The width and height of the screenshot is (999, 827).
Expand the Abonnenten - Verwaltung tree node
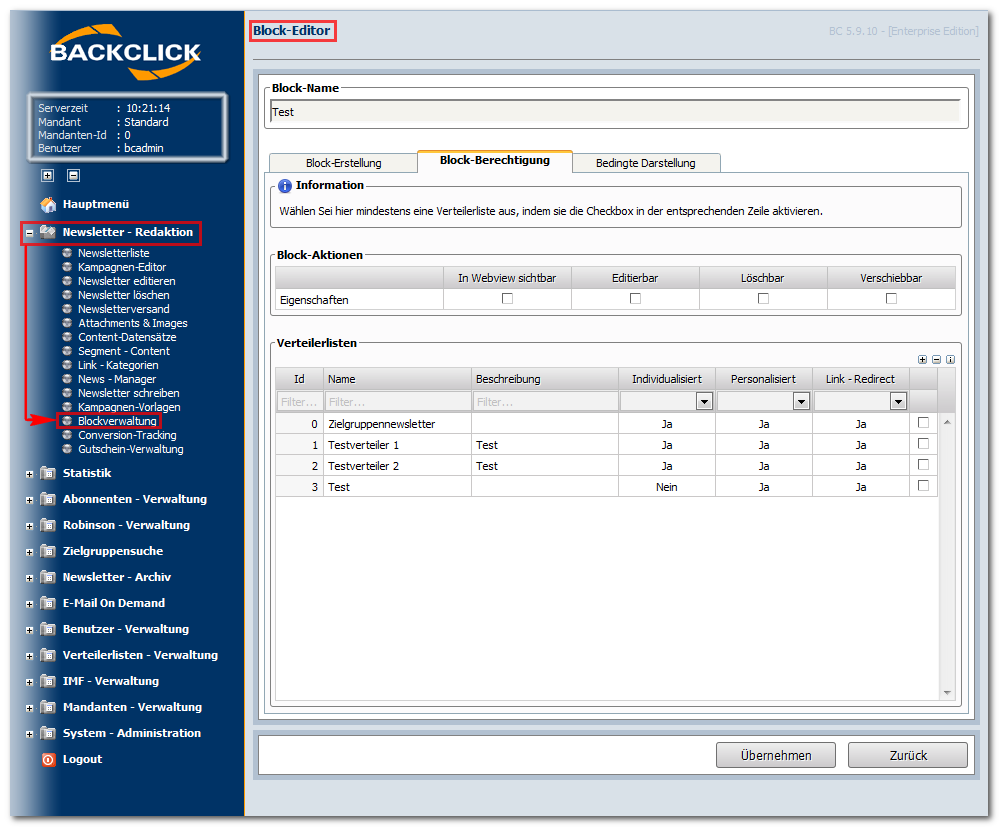tap(29, 500)
